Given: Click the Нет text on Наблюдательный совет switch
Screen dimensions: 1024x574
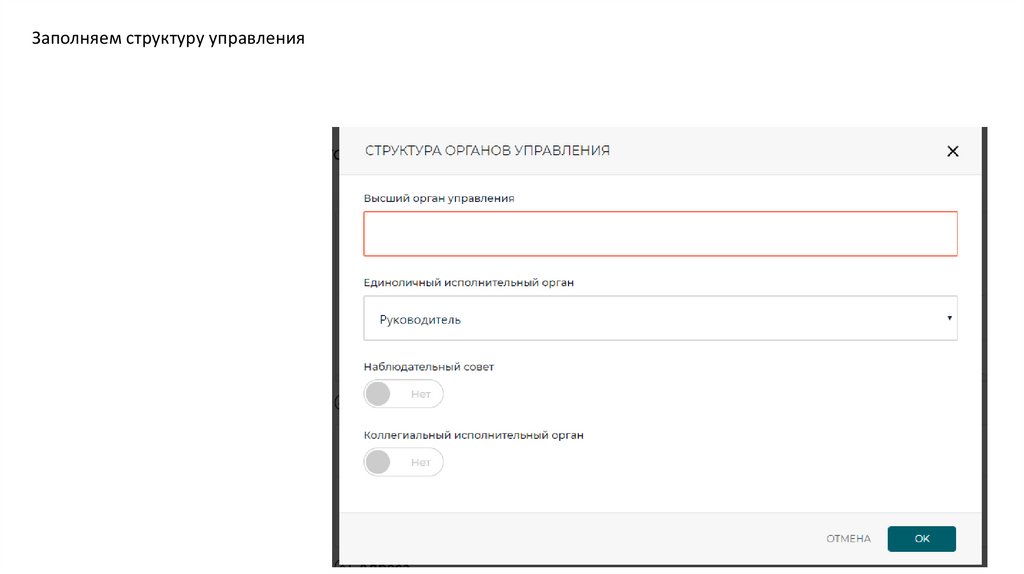Looking at the screenshot, I should coord(421,394).
